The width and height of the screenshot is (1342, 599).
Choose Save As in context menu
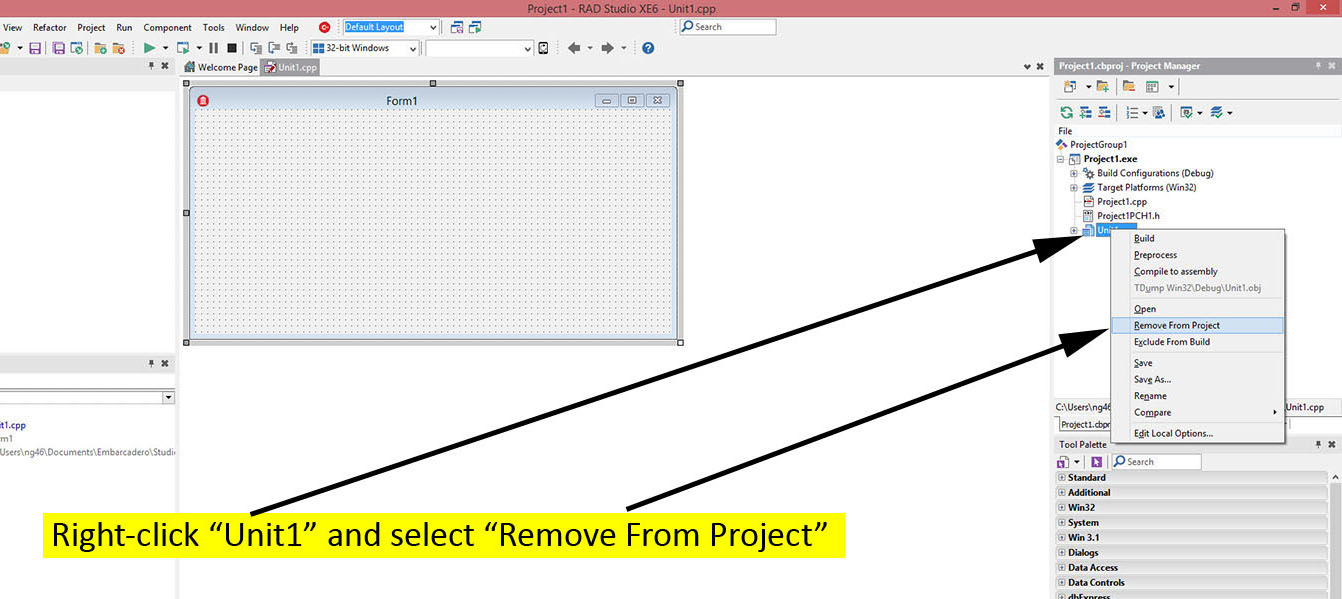coord(1197,379)
